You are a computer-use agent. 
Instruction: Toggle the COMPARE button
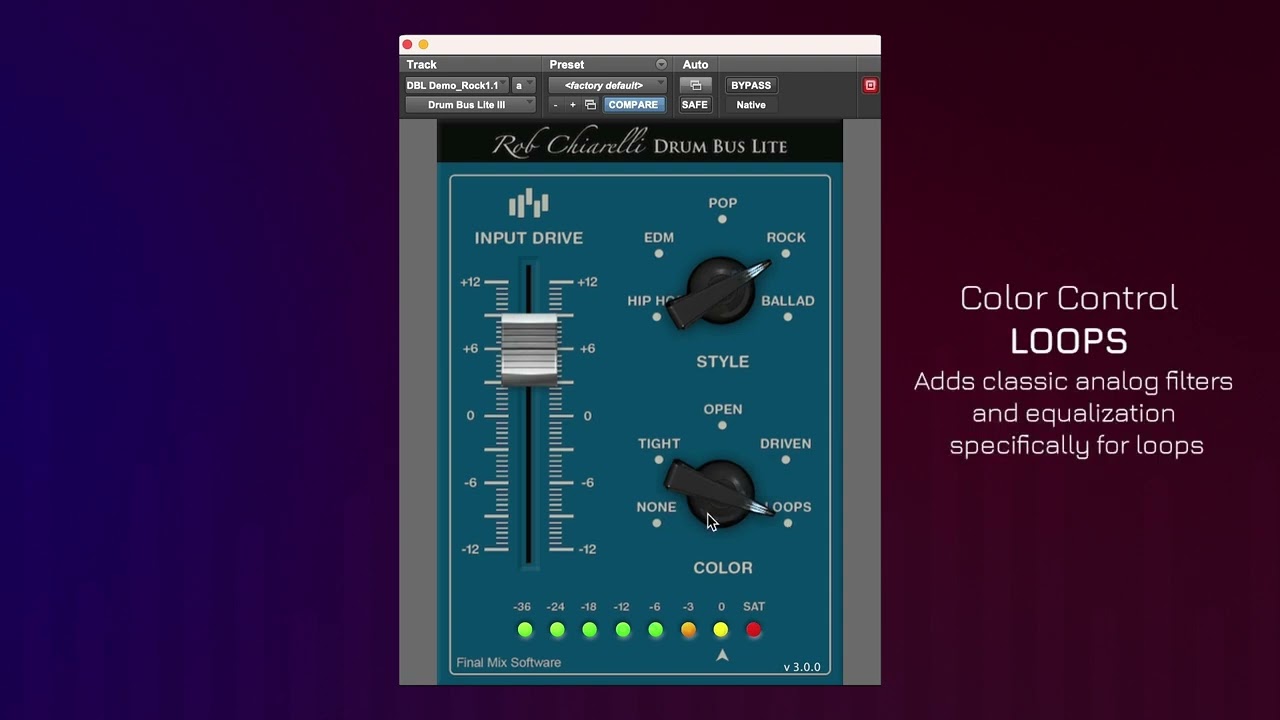point(633,105)
